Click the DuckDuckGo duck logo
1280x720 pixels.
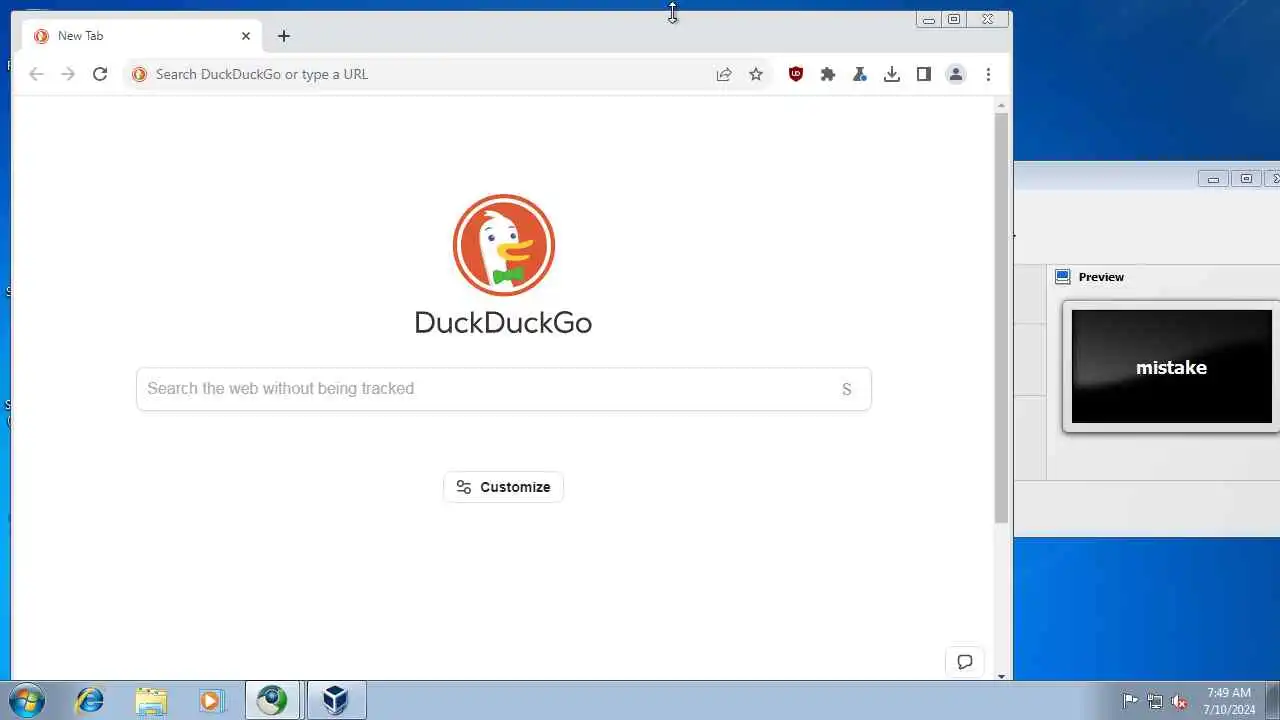click(x=504, y=245)
